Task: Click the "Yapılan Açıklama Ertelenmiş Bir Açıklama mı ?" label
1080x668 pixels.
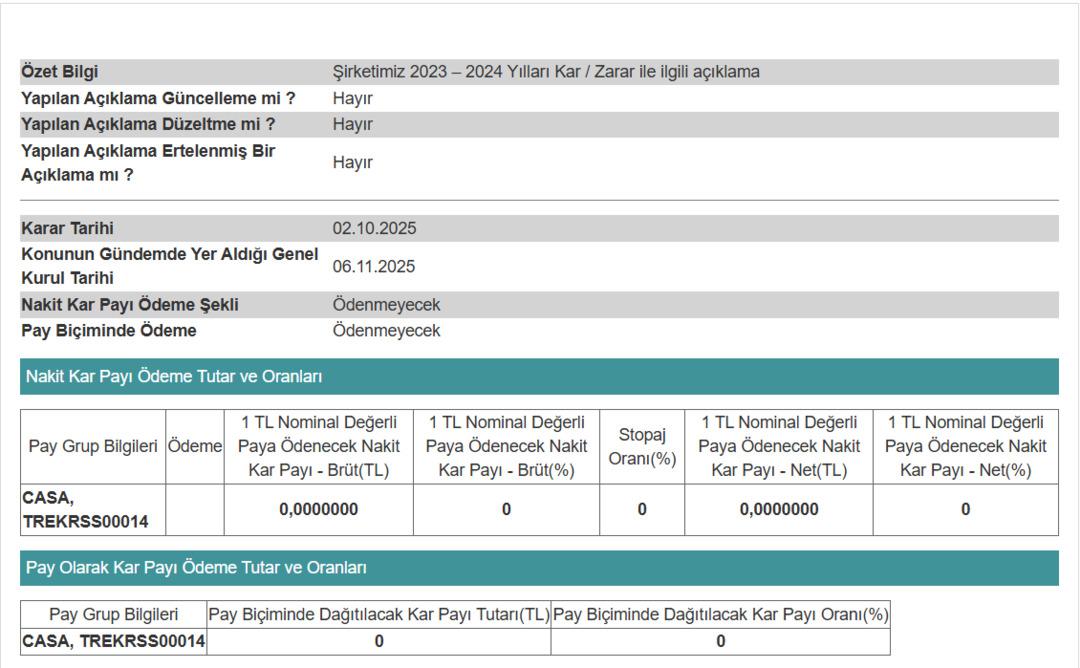Action: pyautogui.click(x=148, y=162)
